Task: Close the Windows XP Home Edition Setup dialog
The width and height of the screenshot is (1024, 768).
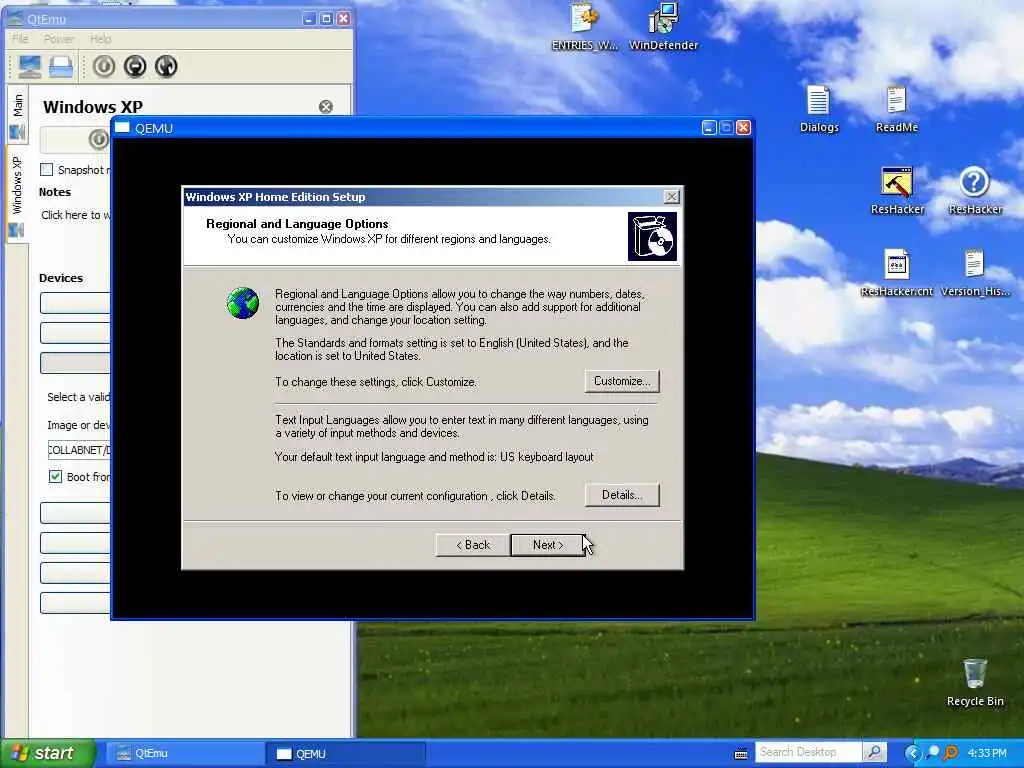Action: tap(671, 197)
